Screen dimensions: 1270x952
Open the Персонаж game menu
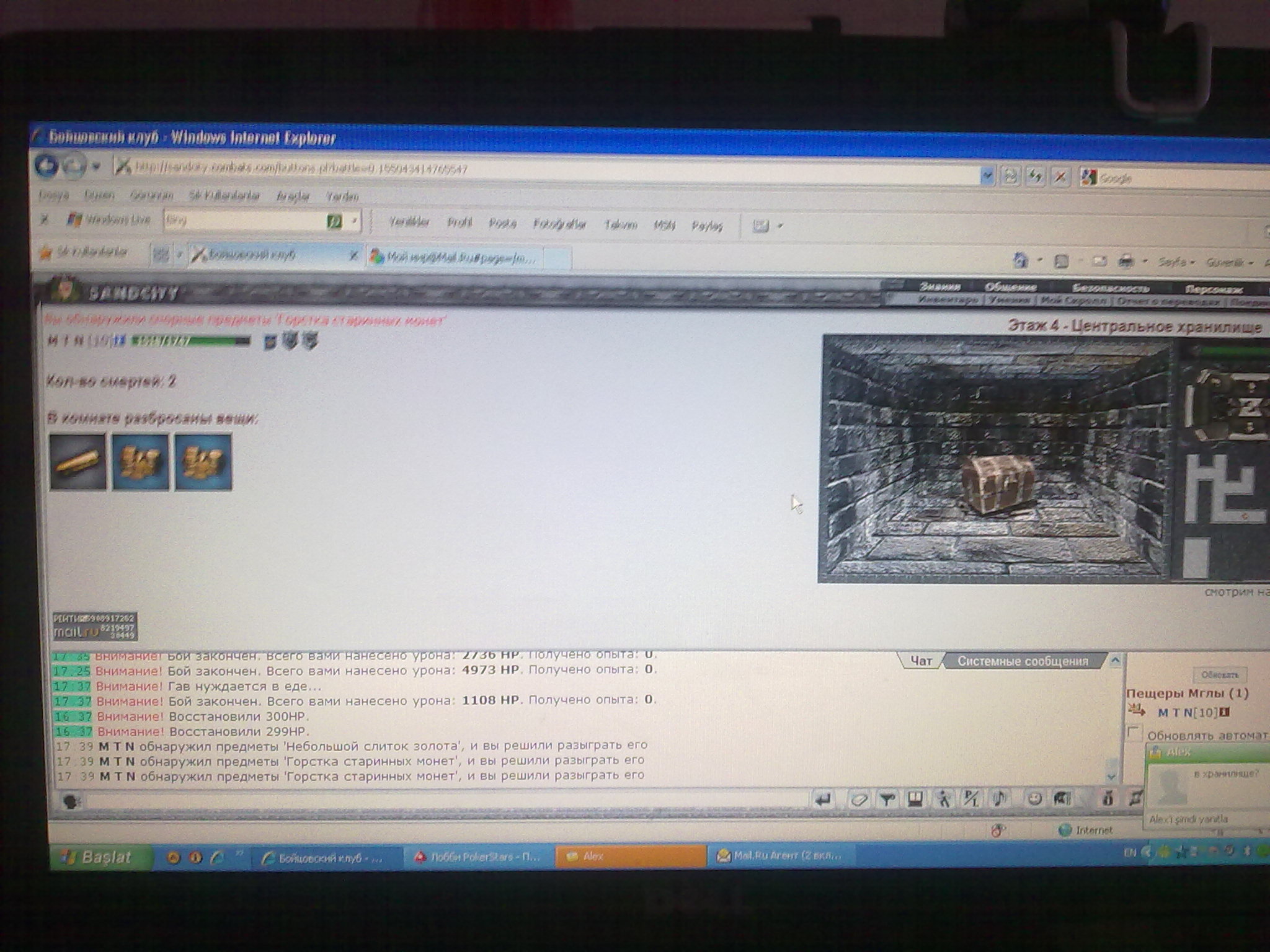pos(1214,289)
